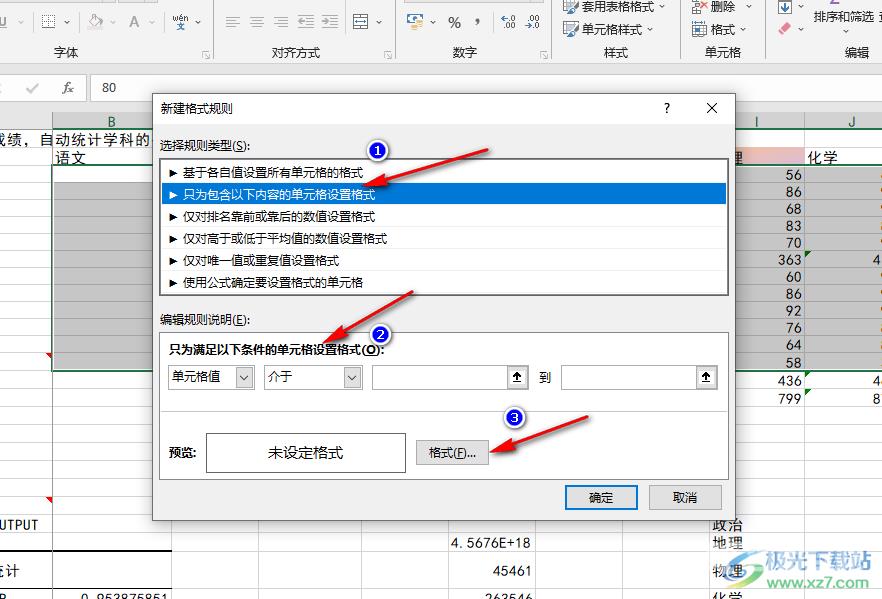This screenshot has width=882, height=599.
Task: Open borders dropdown arrow
Action: point(67,22)
